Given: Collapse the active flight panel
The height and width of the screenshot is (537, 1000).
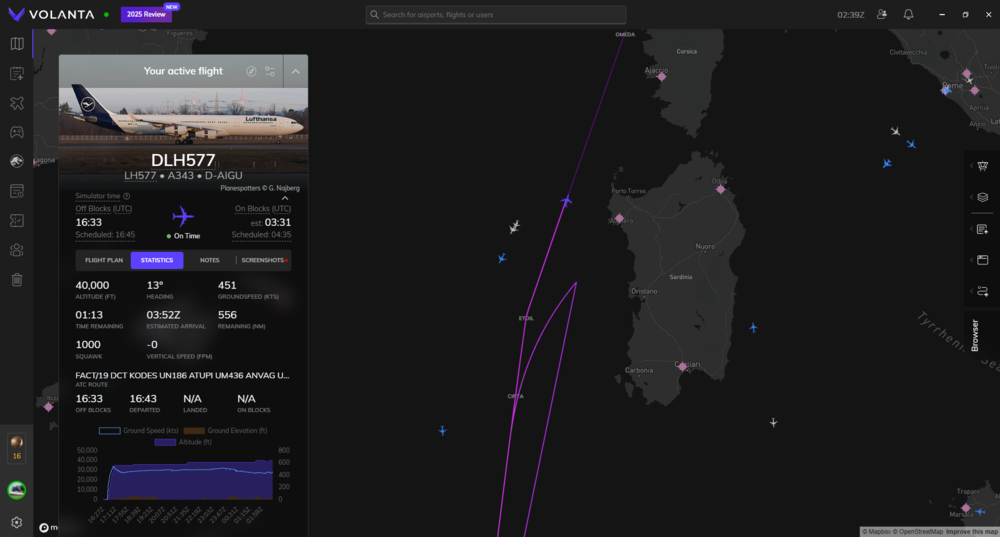Looking at the screenshot, I should (295, 72).
